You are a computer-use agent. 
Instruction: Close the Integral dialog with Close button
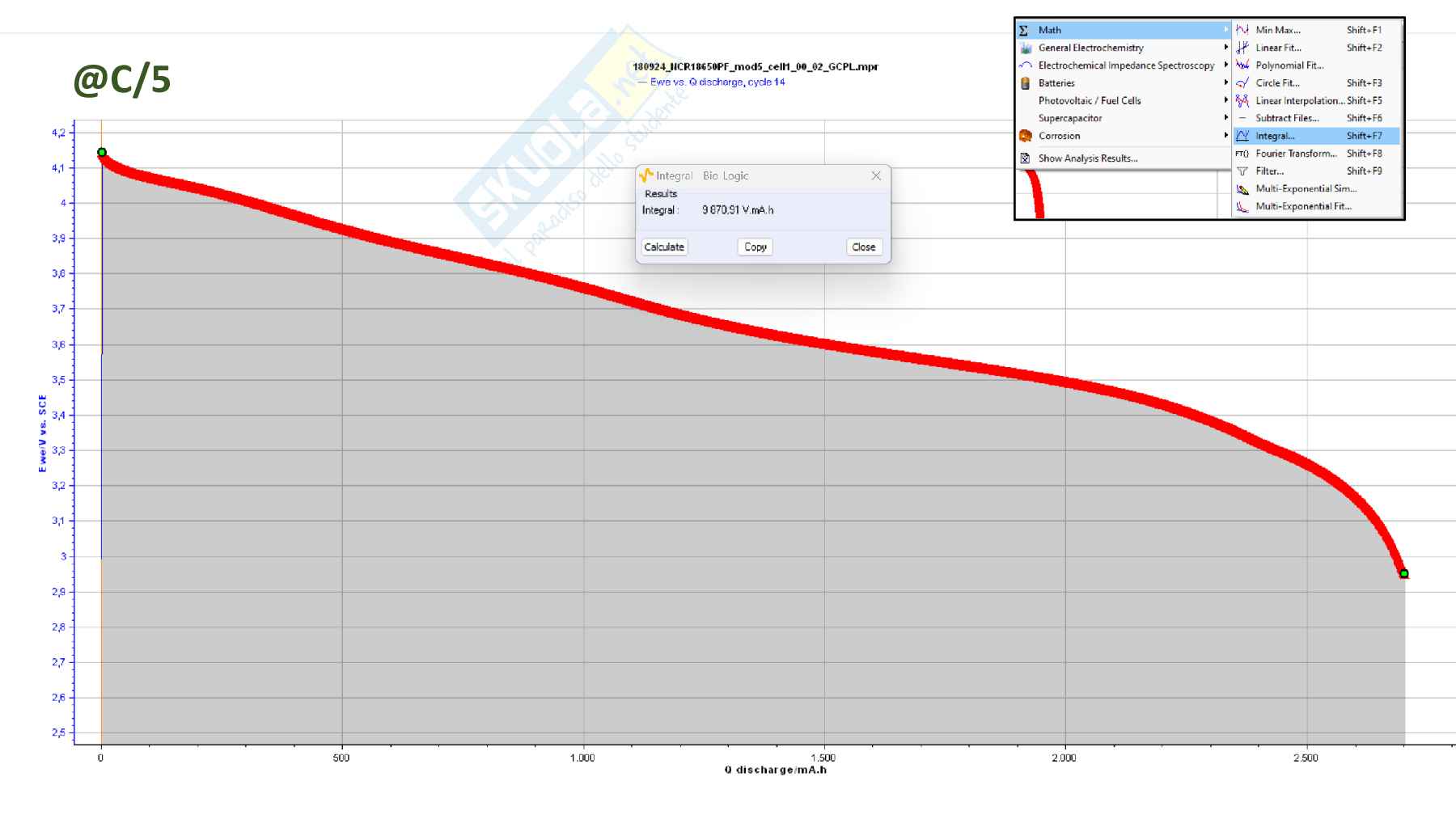[863, 247]
